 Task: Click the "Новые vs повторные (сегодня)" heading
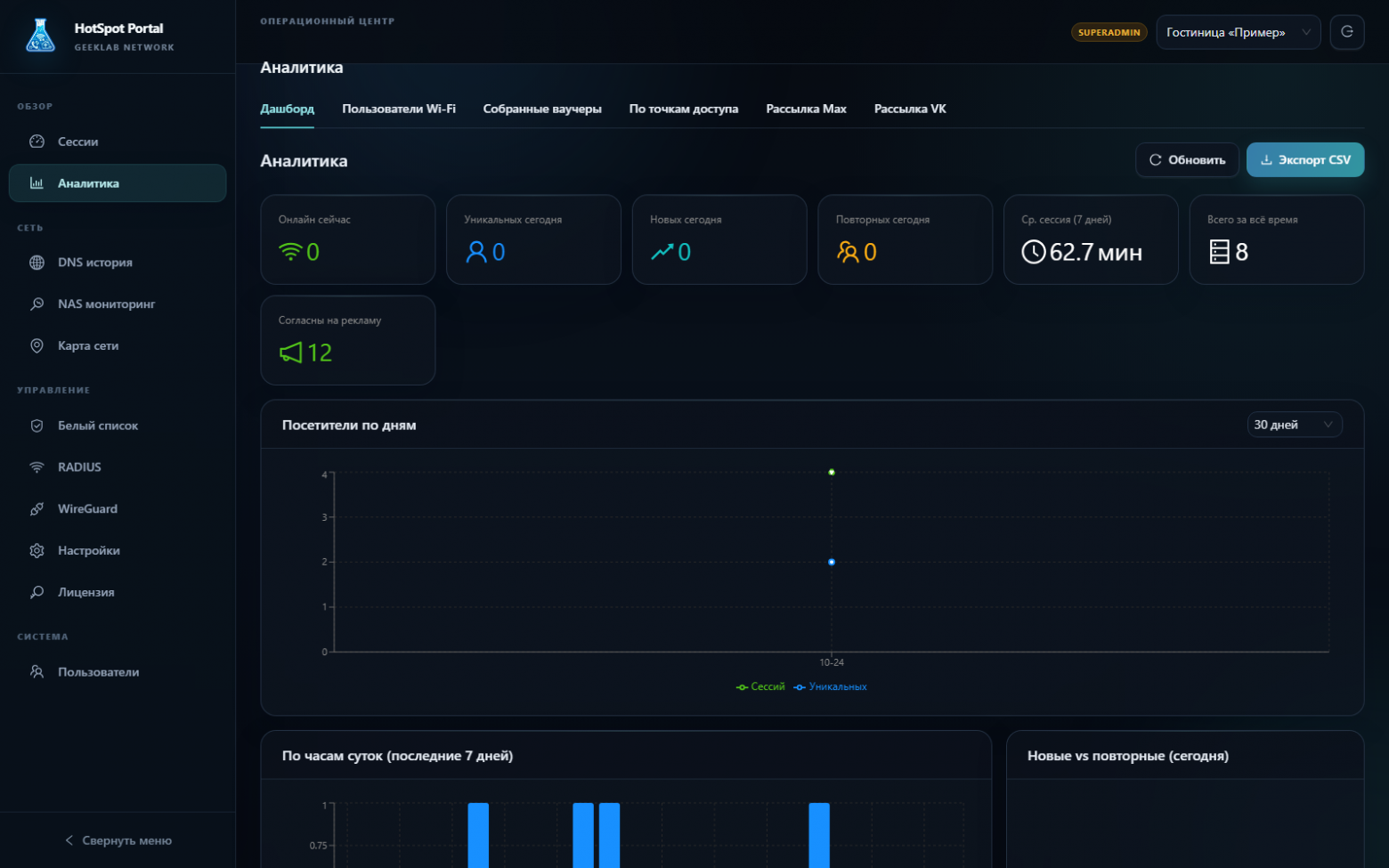[1128, 756]
